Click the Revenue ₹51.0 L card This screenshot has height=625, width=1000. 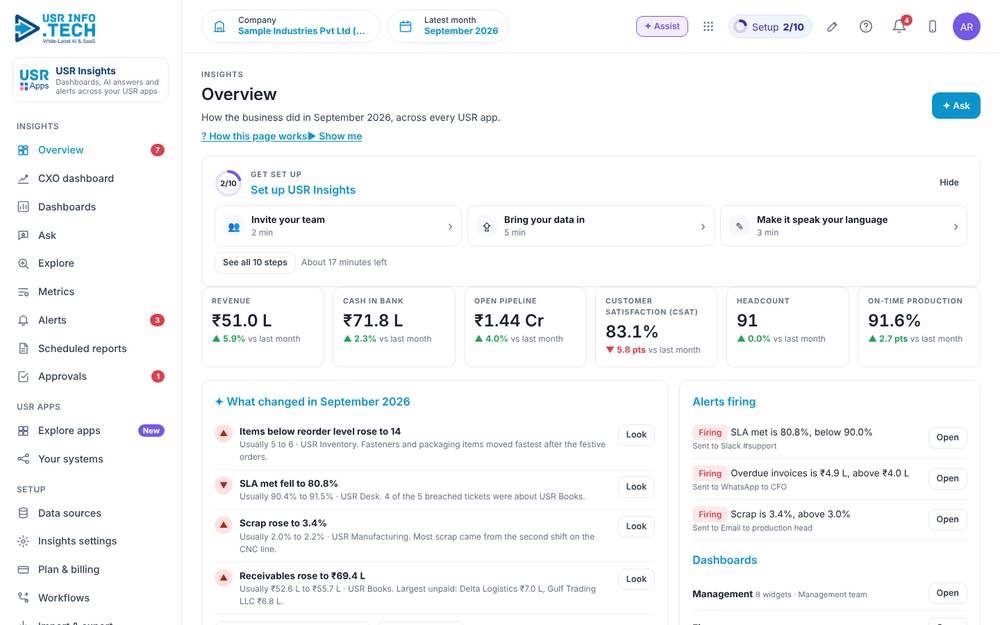click(x=263, y=327)
